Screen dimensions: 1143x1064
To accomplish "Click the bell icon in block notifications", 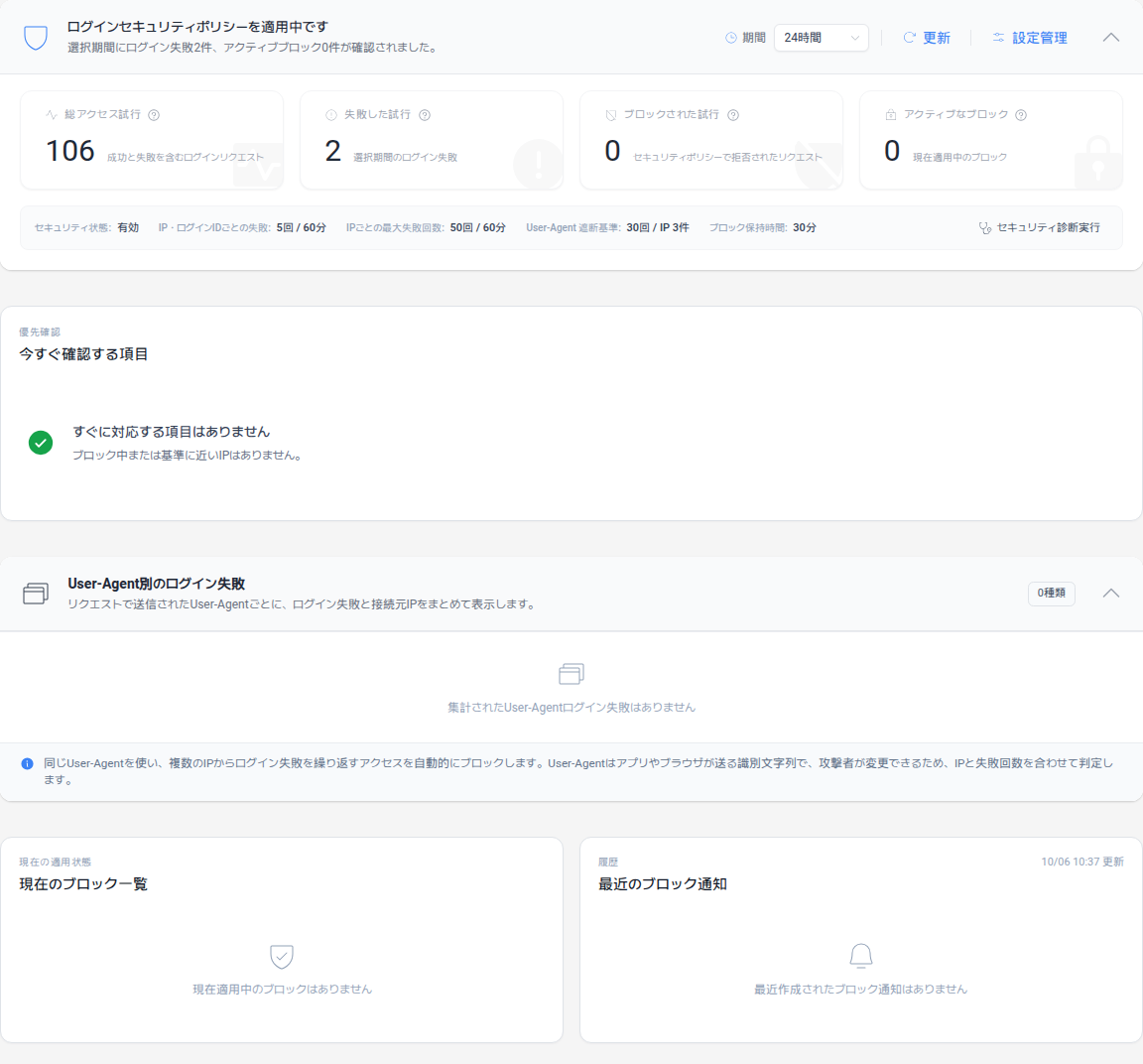I will 861,956.
